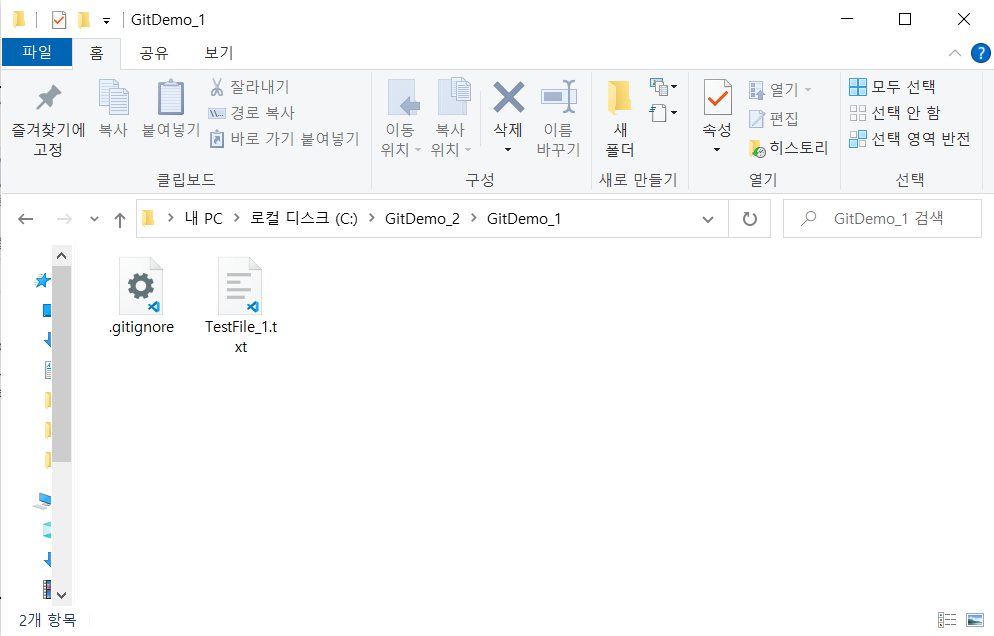The height and width of the screenshot is (636, 994).
Task: Select the .gitignore file
Action: coord(141,297)
